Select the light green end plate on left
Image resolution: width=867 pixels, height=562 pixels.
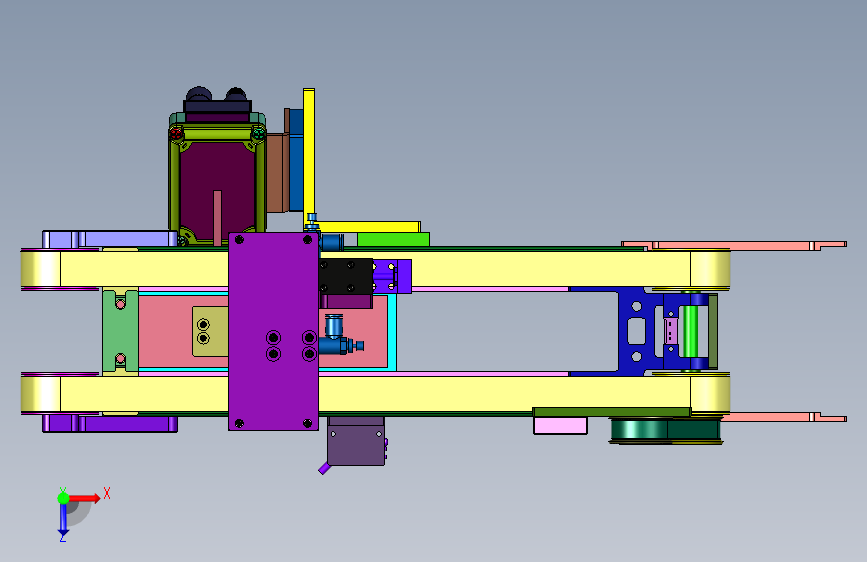point(120,331)
